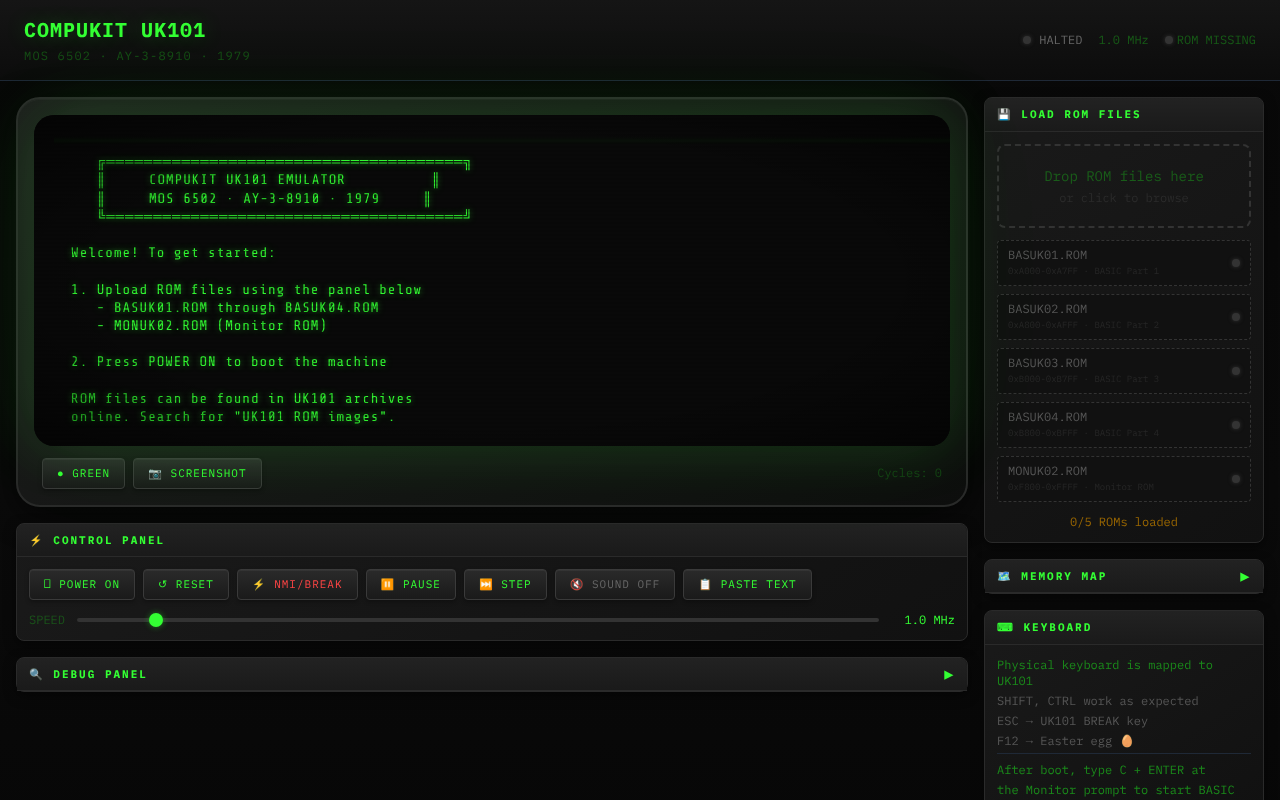Click the HALTED status indicator in the header

click(1052, 40)
